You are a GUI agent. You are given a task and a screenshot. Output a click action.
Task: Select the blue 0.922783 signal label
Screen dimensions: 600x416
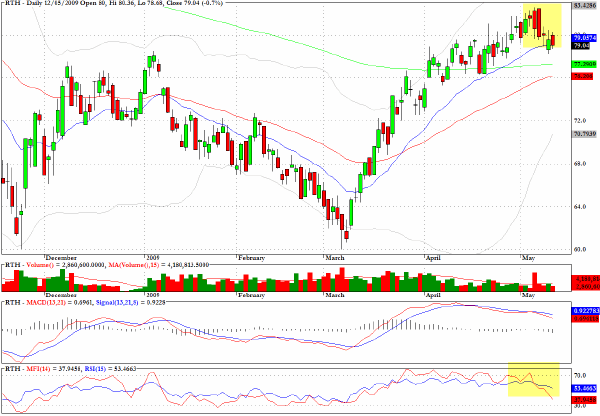tap(585, 311)
